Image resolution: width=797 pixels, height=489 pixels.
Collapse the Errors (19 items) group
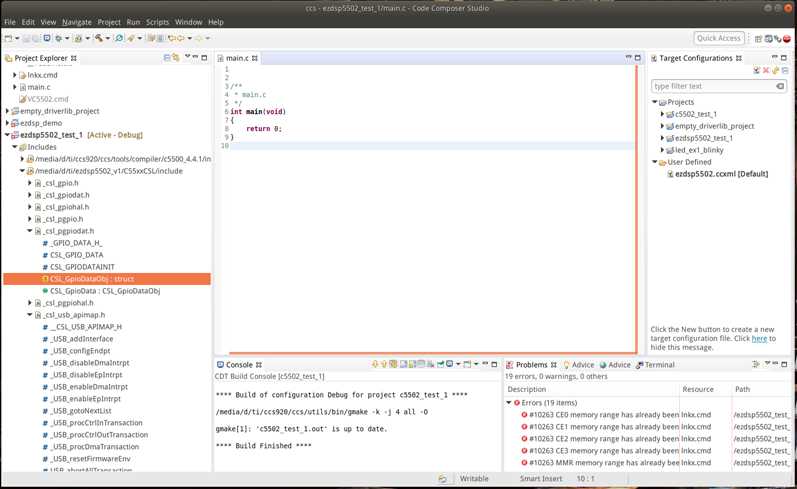point(509,403)
